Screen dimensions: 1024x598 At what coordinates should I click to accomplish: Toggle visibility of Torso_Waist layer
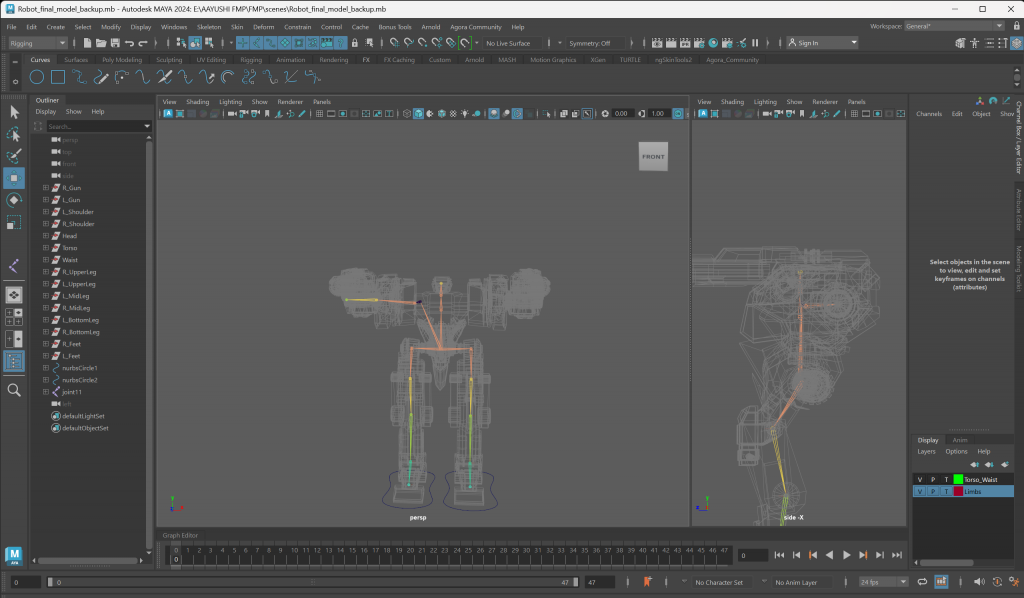(919, 479)
